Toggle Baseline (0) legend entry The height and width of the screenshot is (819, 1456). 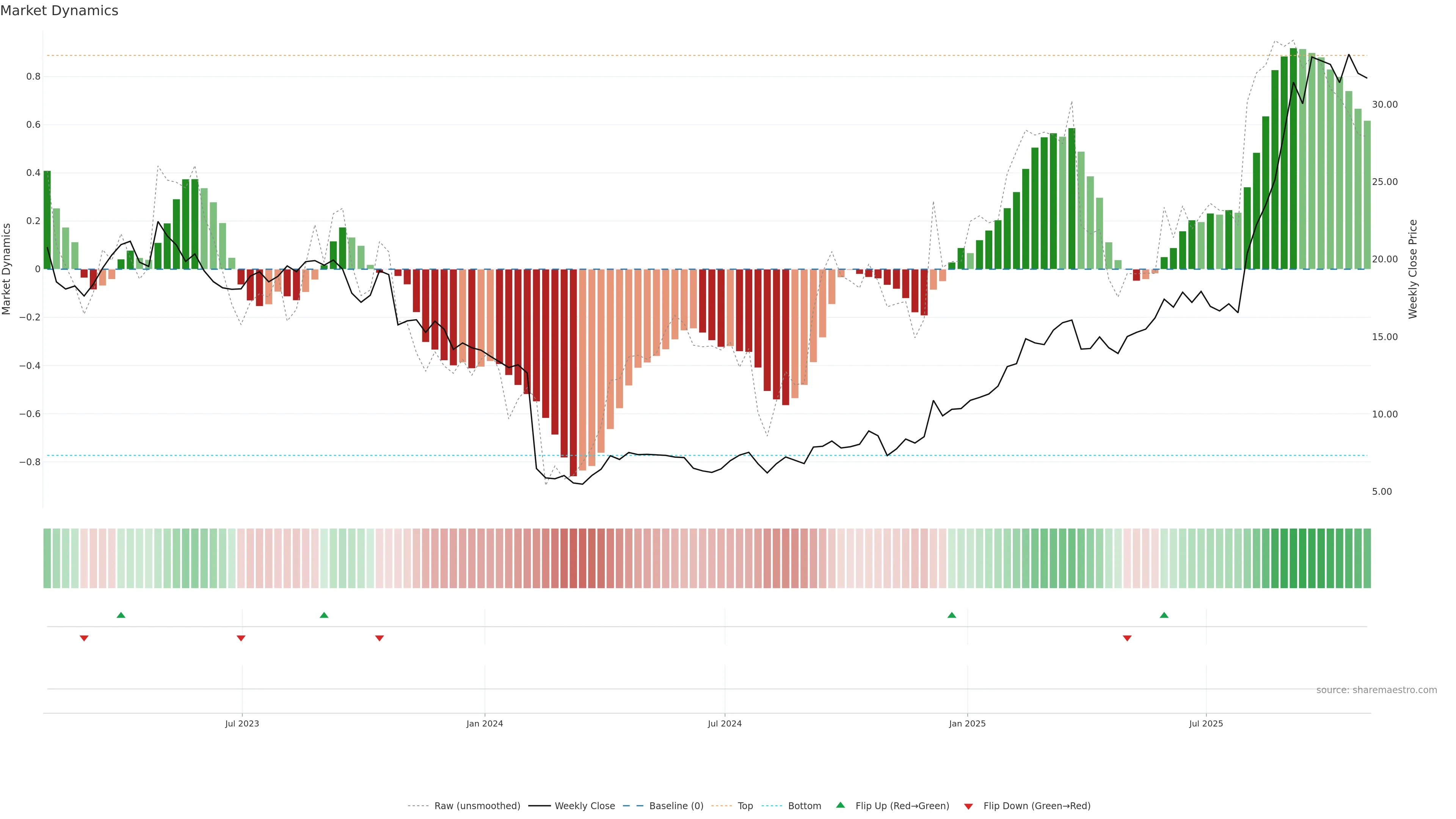coord(676,805)
